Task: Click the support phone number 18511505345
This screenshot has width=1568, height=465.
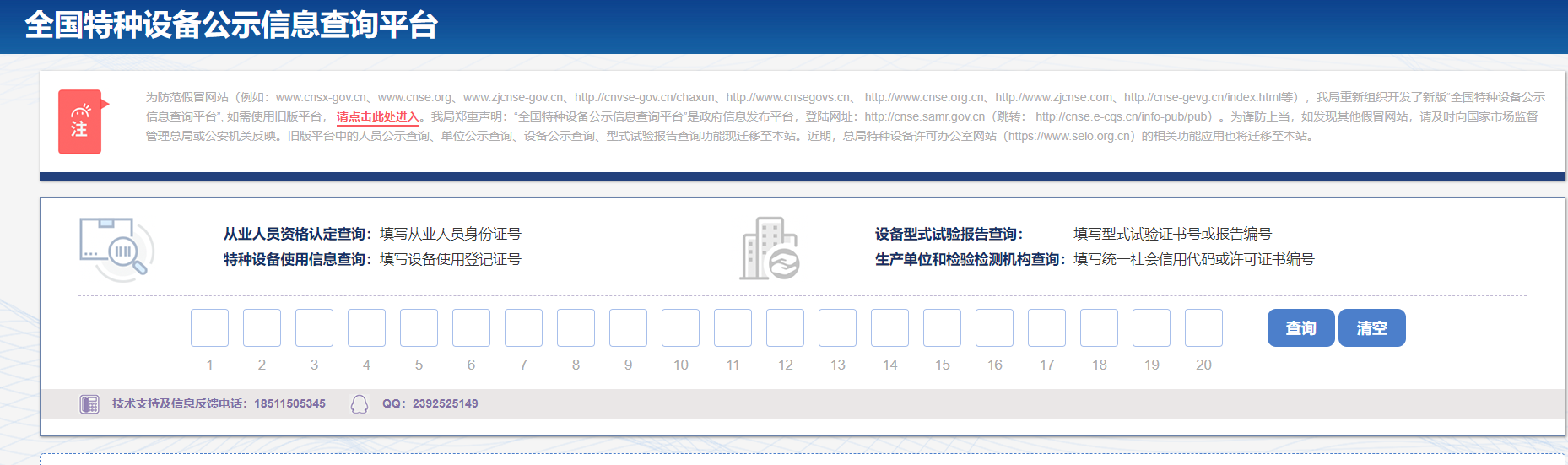Action: 289,404
